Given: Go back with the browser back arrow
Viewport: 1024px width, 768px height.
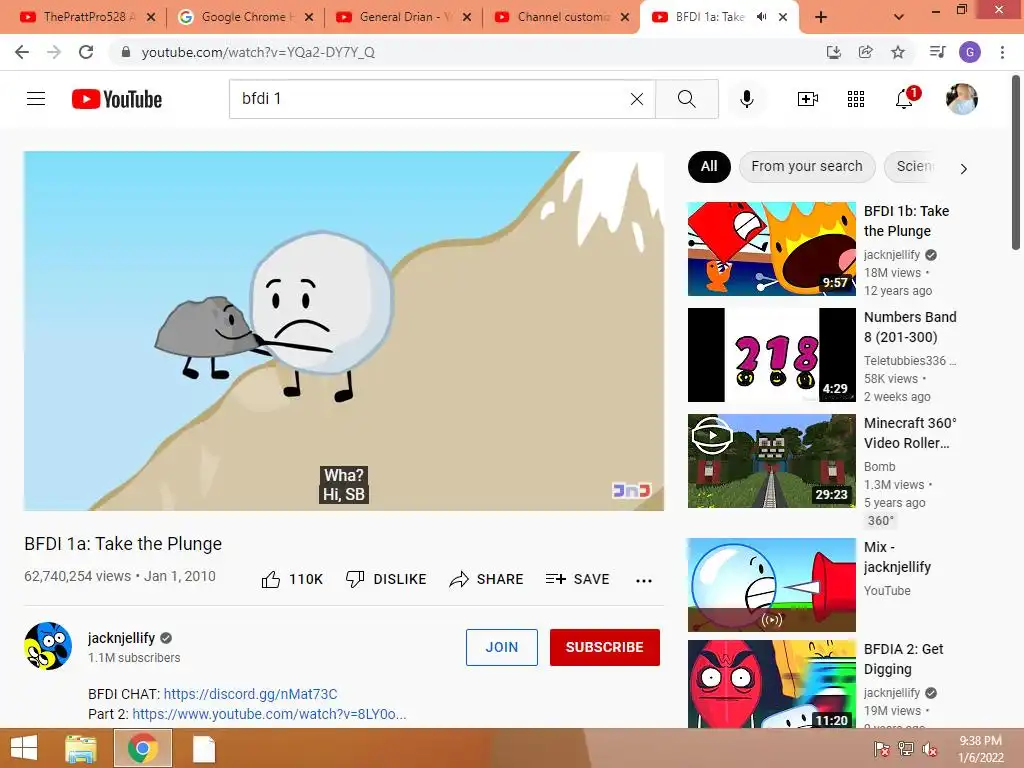Looking at the screenshot, I should click(x=22, y=52).
